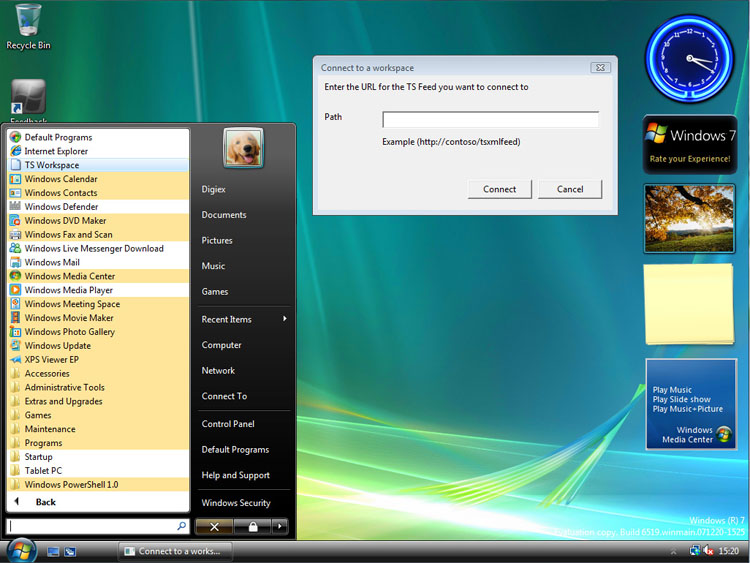The height and width of the screenshot is (563, 750).
Task: Click the Path input field
Action: point(490,119)
